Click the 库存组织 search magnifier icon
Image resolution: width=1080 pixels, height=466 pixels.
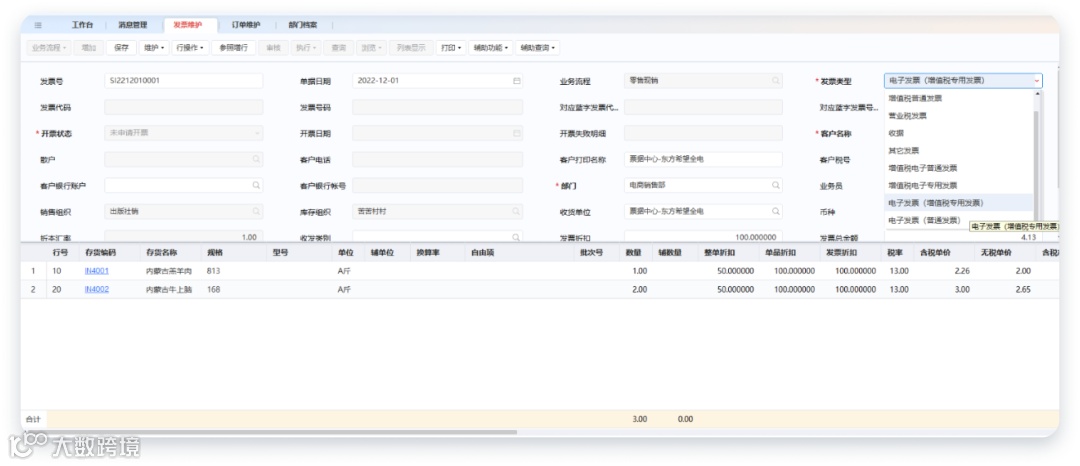click(516, 211)
